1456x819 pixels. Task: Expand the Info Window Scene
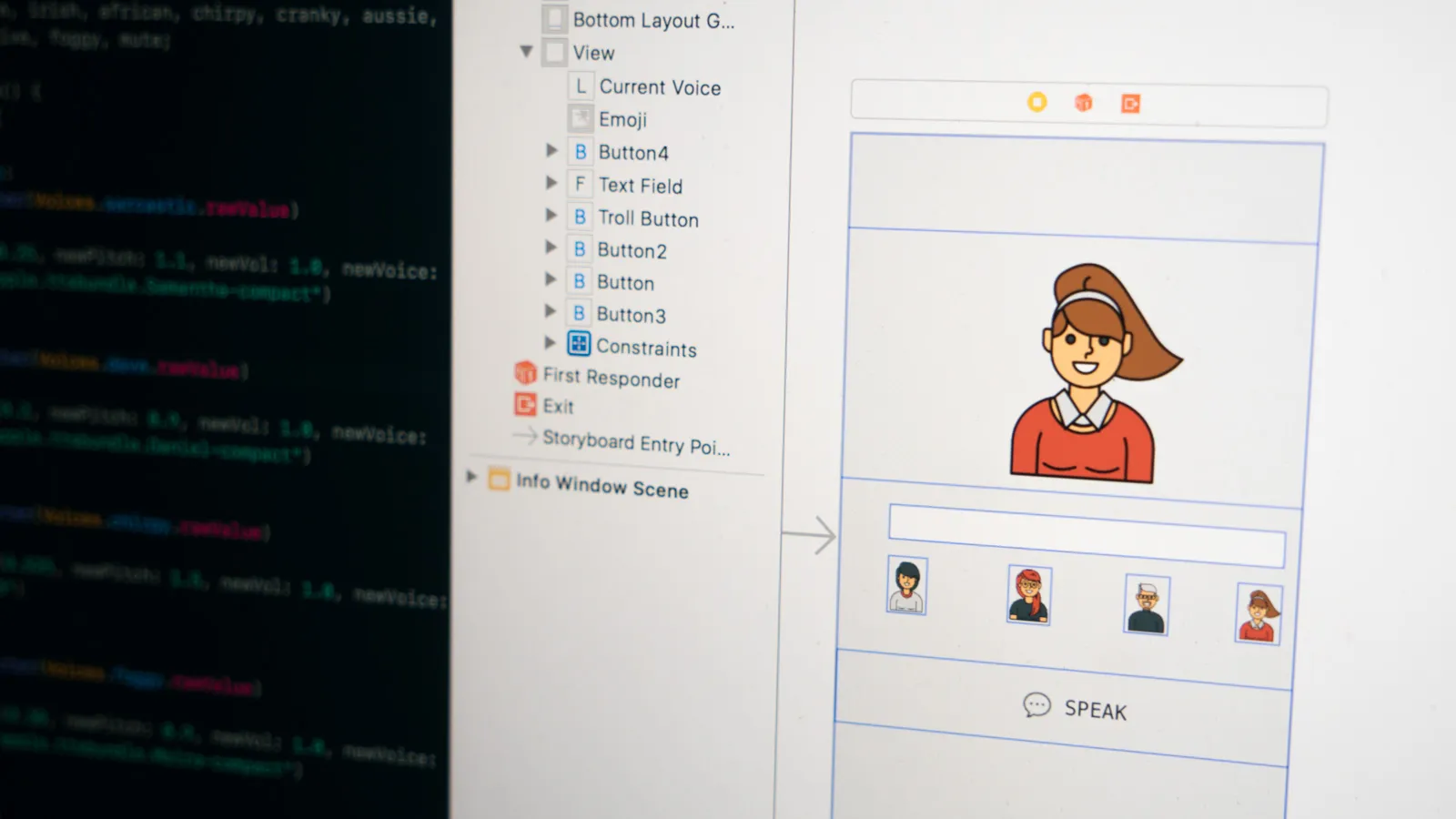pyautogui.click(x=471, y=476)
